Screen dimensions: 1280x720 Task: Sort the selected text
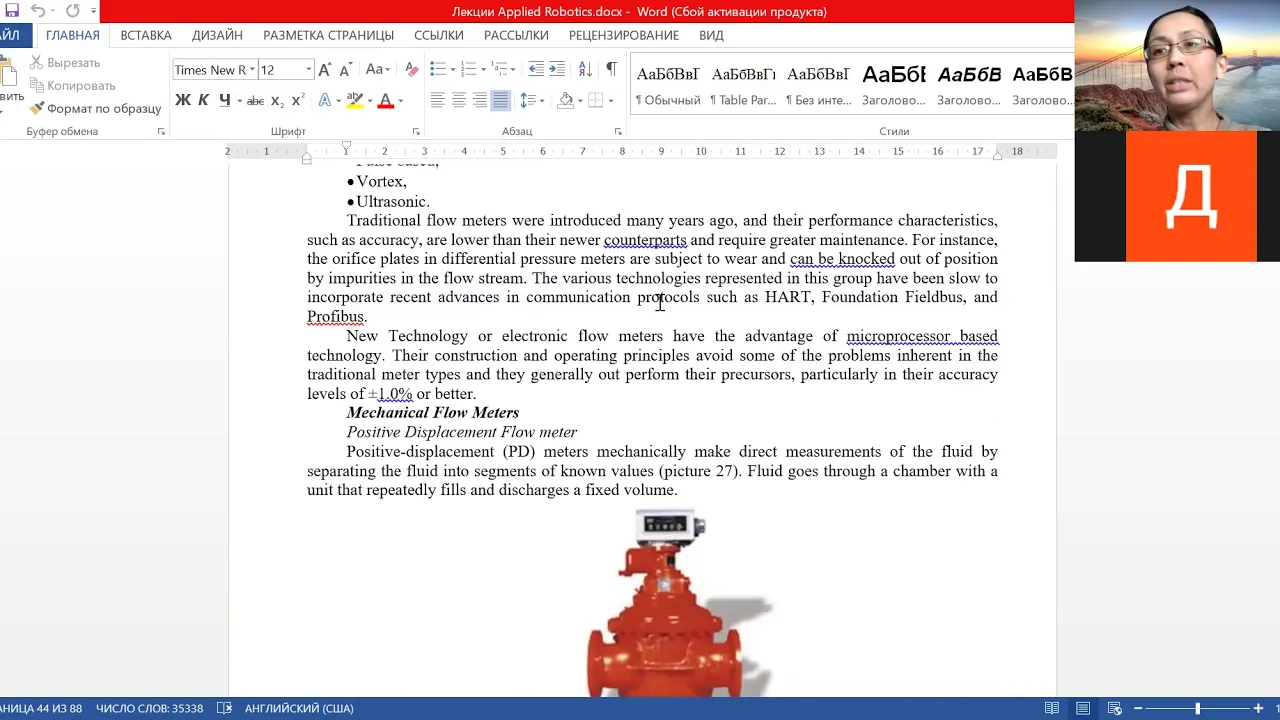pos(585,69)
